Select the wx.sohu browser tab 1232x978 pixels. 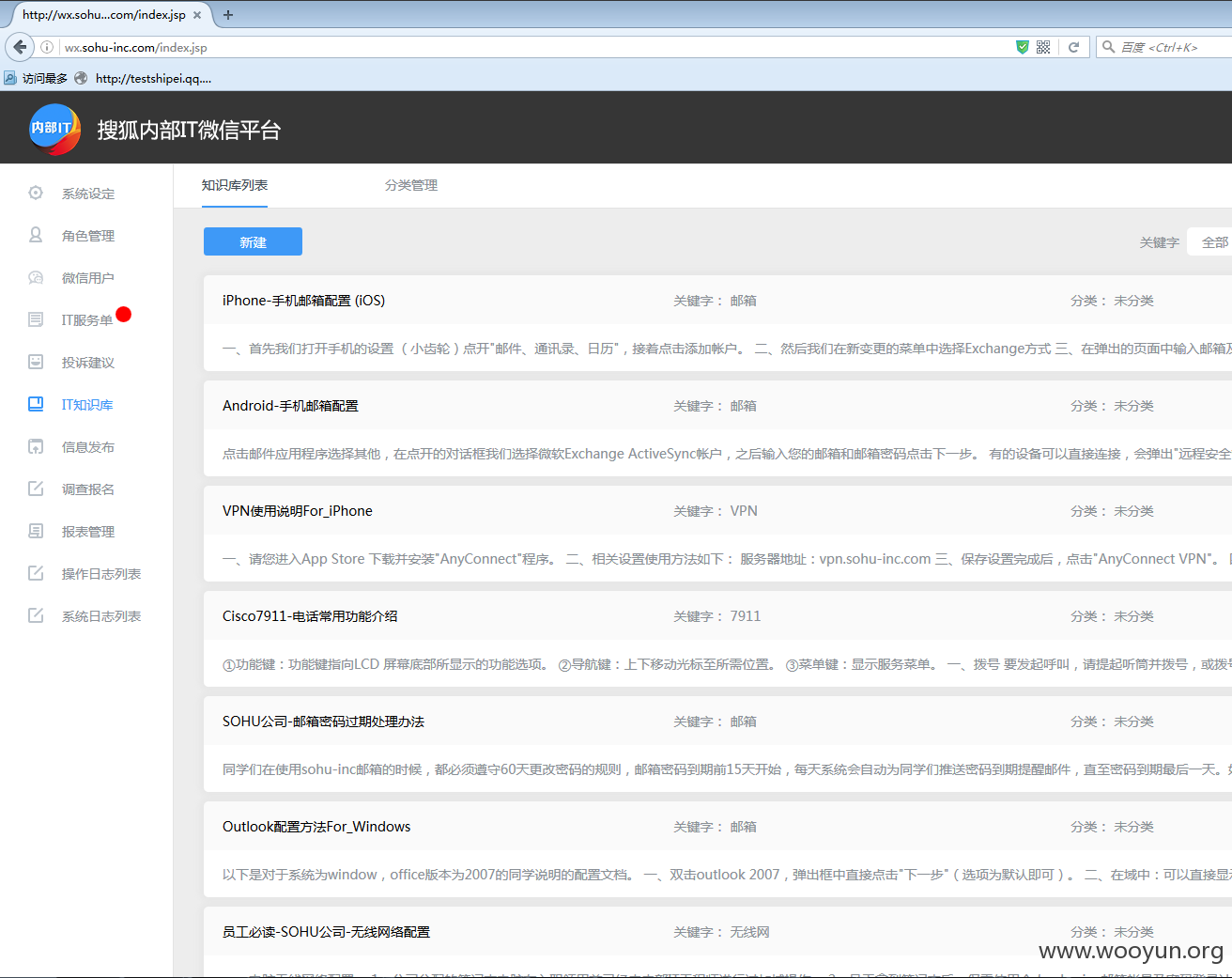(x=111, y=15)
